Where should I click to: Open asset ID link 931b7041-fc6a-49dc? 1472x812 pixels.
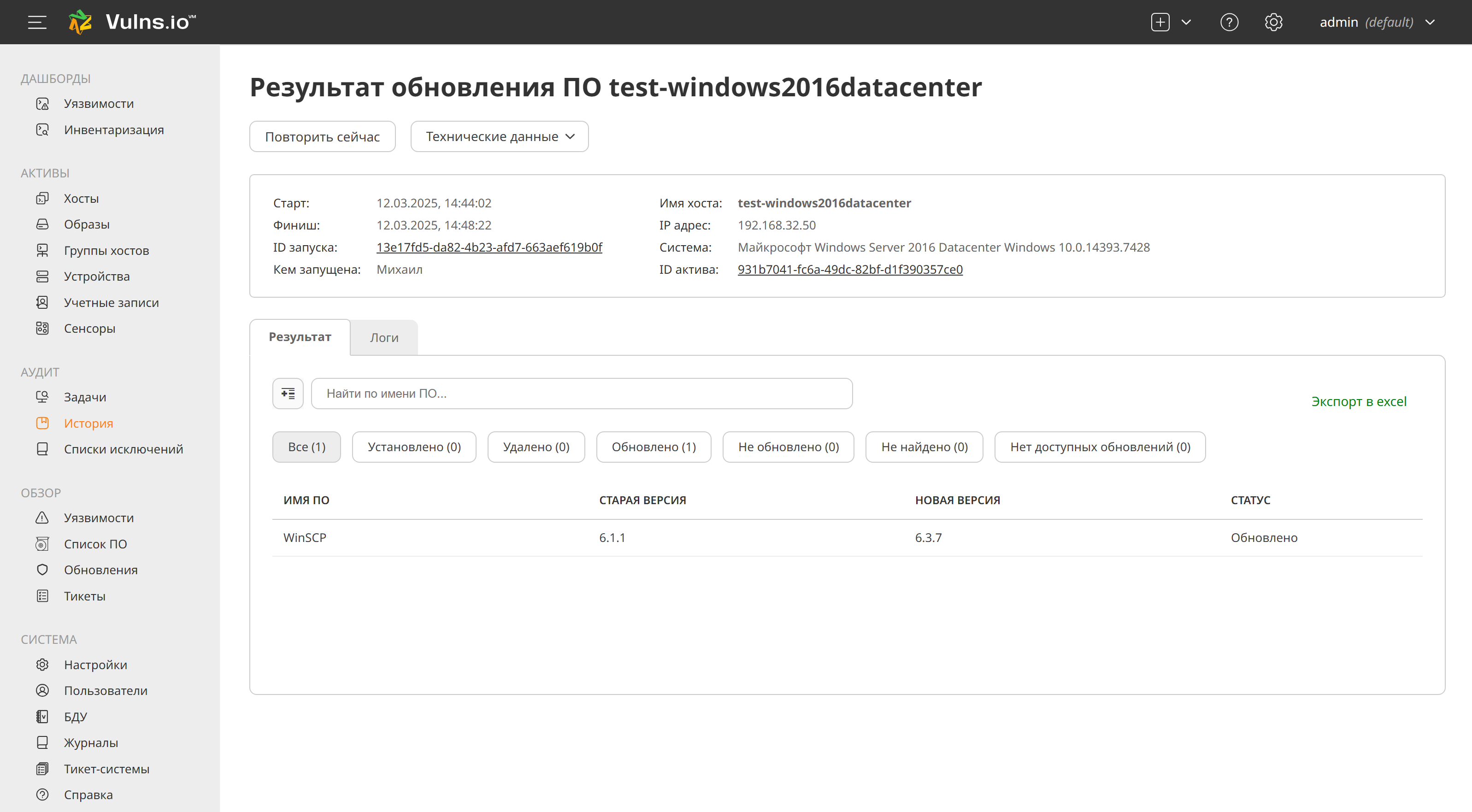[x=850, y=269]
